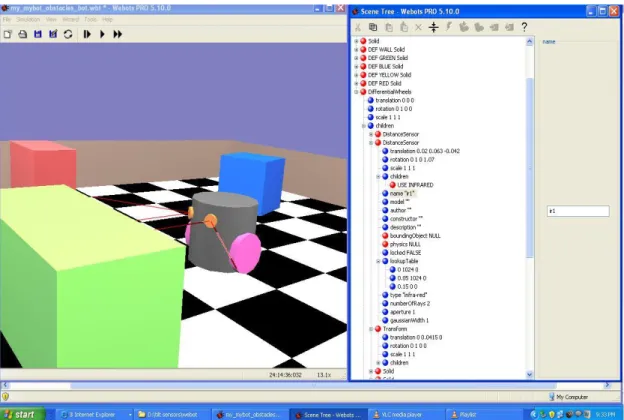Click the Windows start button
This screenshot has height=420, width=624.
(22, 414)
